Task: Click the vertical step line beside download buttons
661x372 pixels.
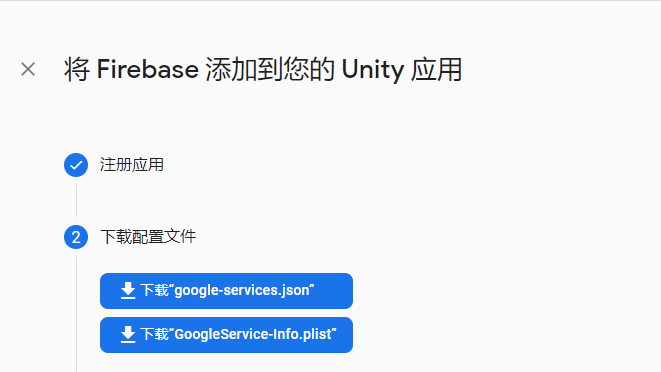Action: (x=76, y=315)
